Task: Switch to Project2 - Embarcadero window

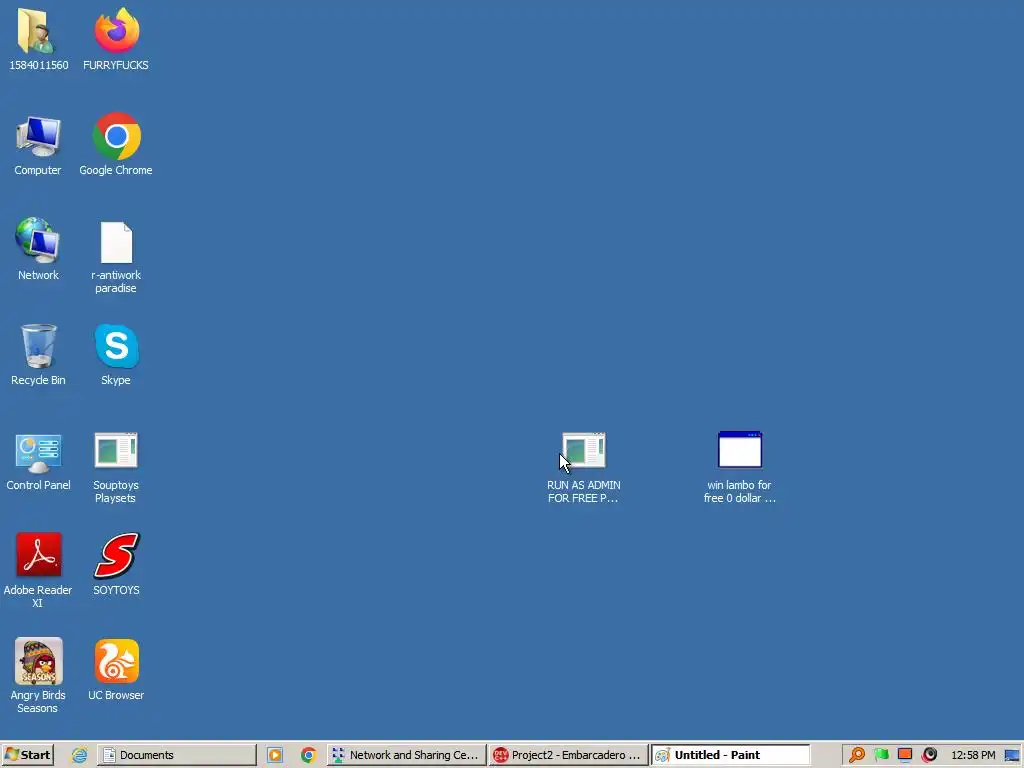Action: click(x=568, y=755)
